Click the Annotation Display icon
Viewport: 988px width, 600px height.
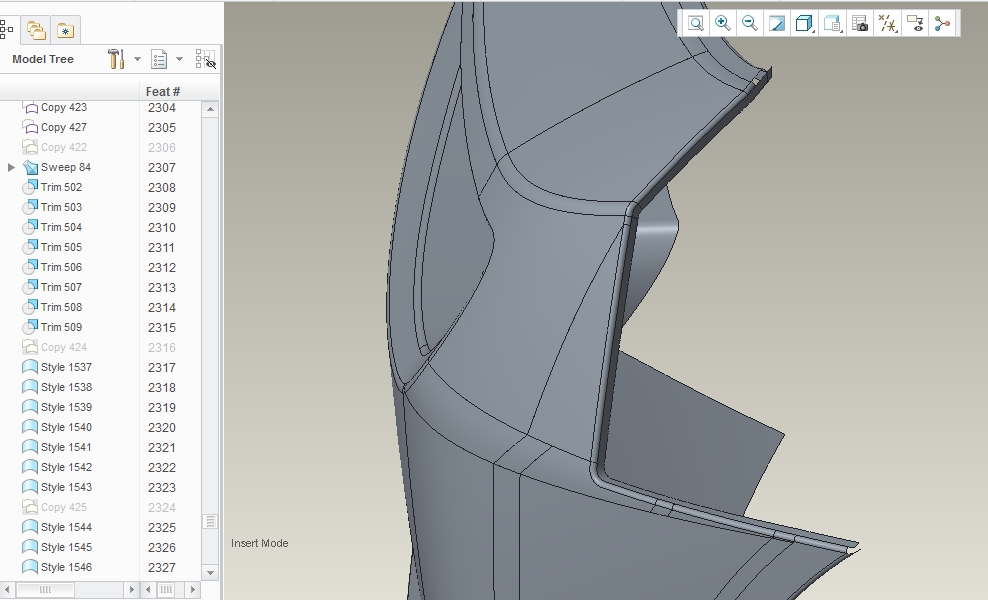point(915,24)
